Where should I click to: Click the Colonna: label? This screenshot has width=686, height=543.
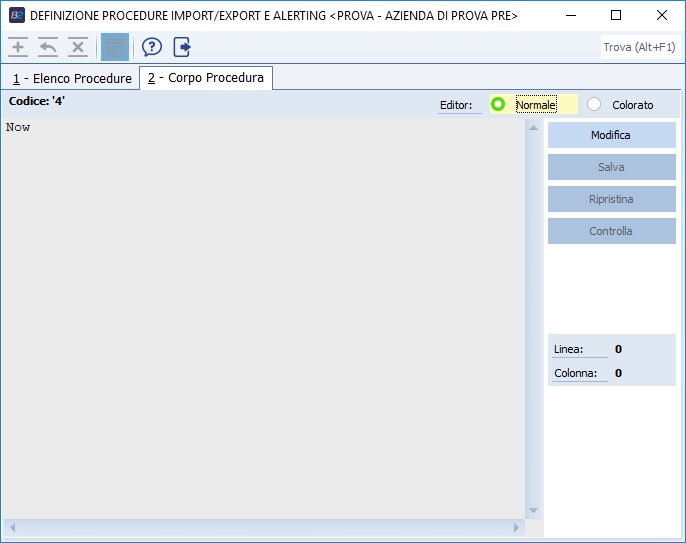point(575,373)
